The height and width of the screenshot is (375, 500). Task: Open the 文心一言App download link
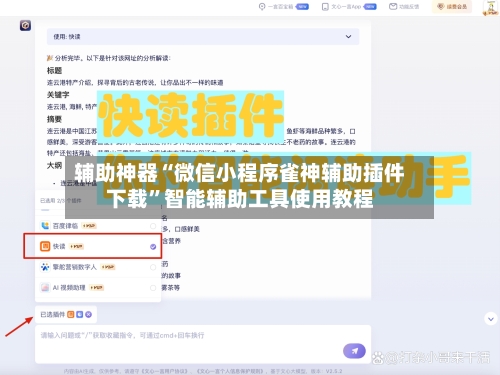coord(349,7)
